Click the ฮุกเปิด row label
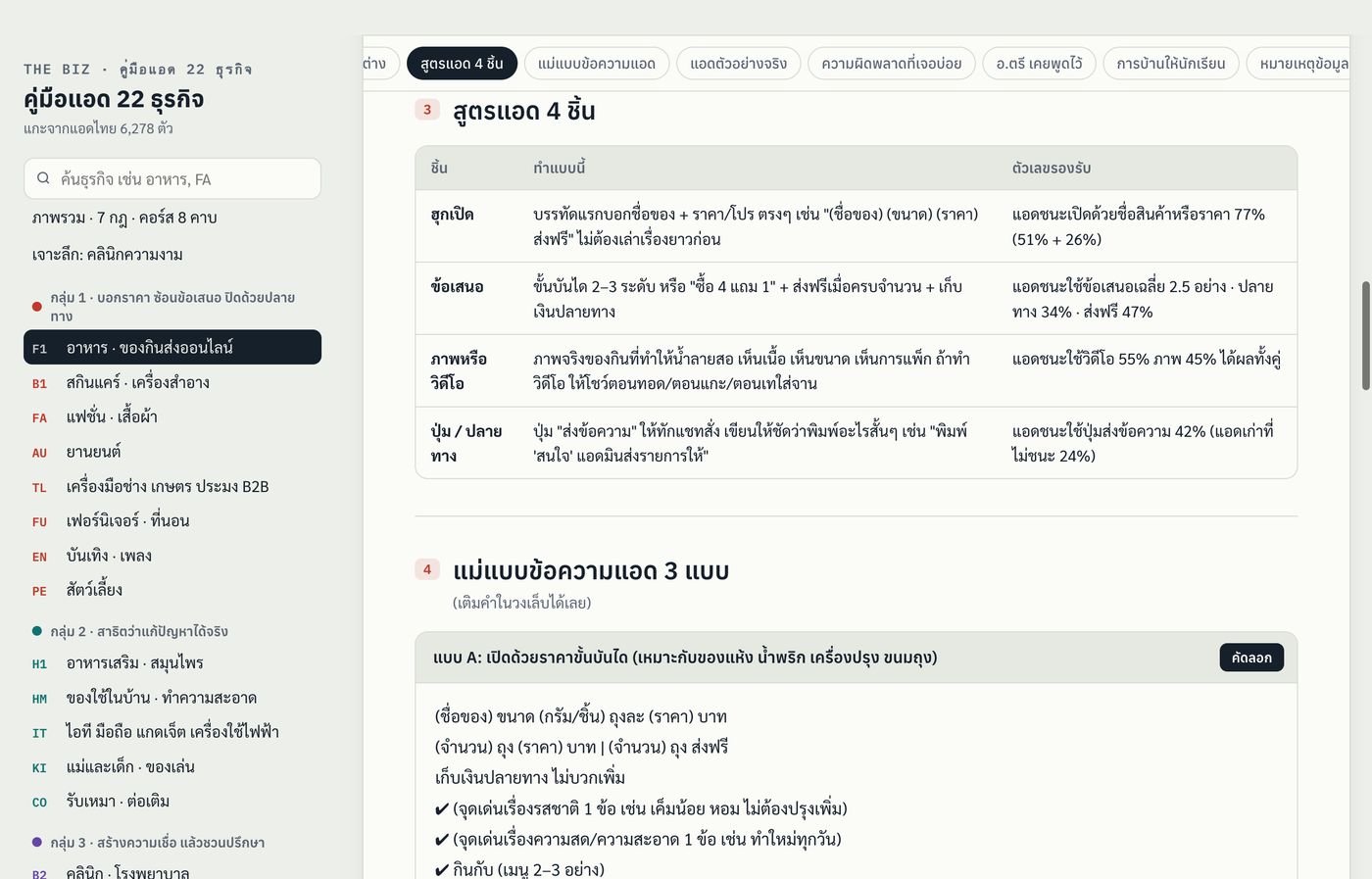This screenshot has width=1372, height=879. click(x=453, y=215)
